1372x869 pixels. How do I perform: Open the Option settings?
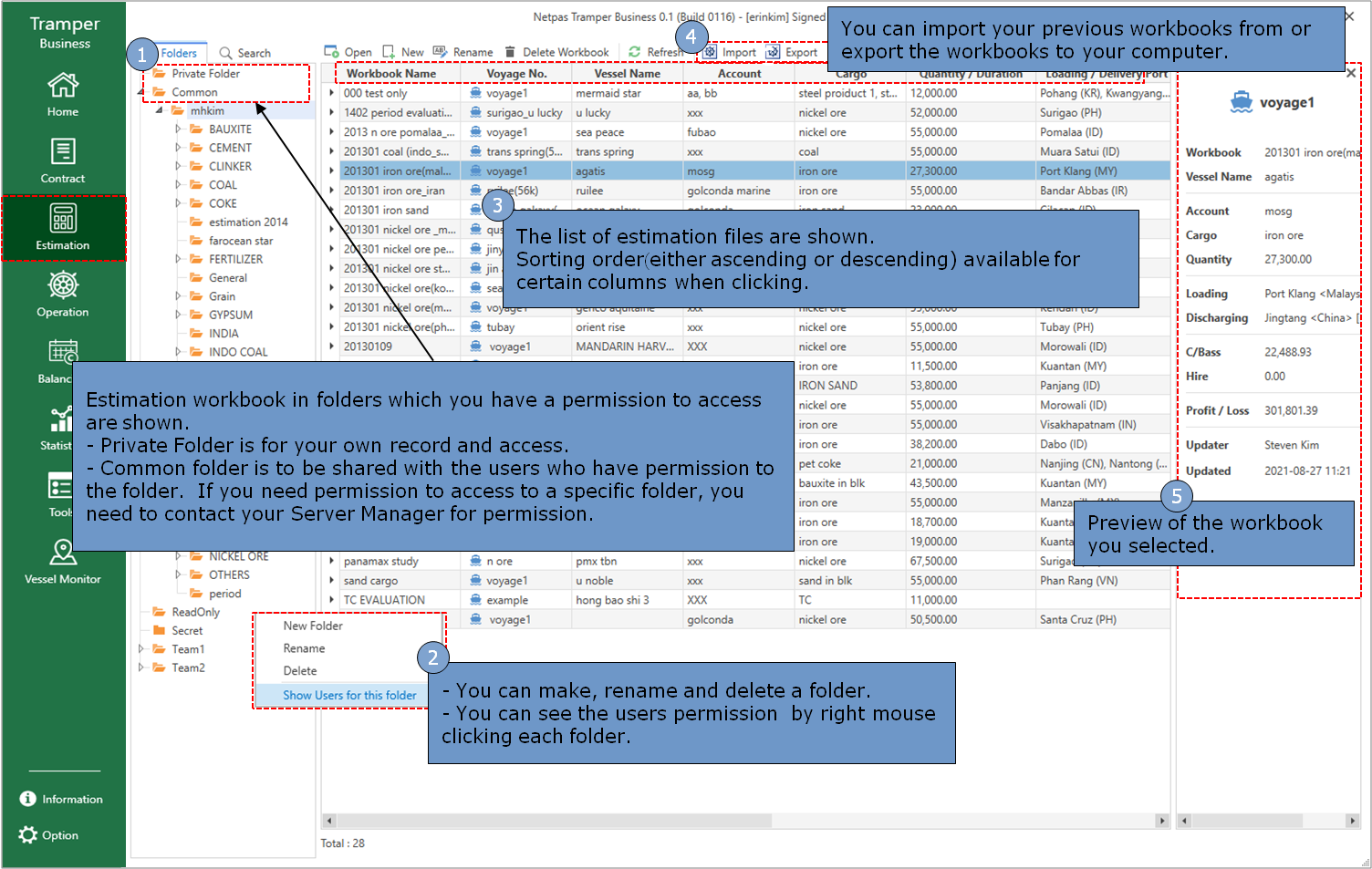pyautogui.click(x=49, y=834)
